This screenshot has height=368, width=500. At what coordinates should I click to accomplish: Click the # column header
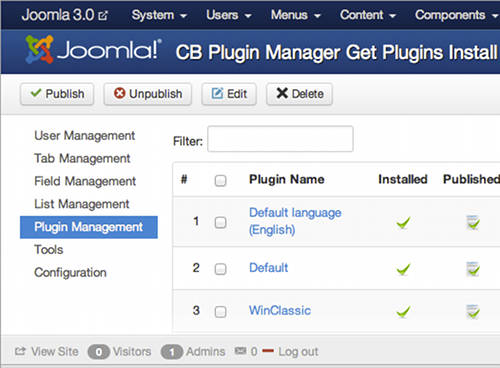pyautogui.click(x=184, y=179)
